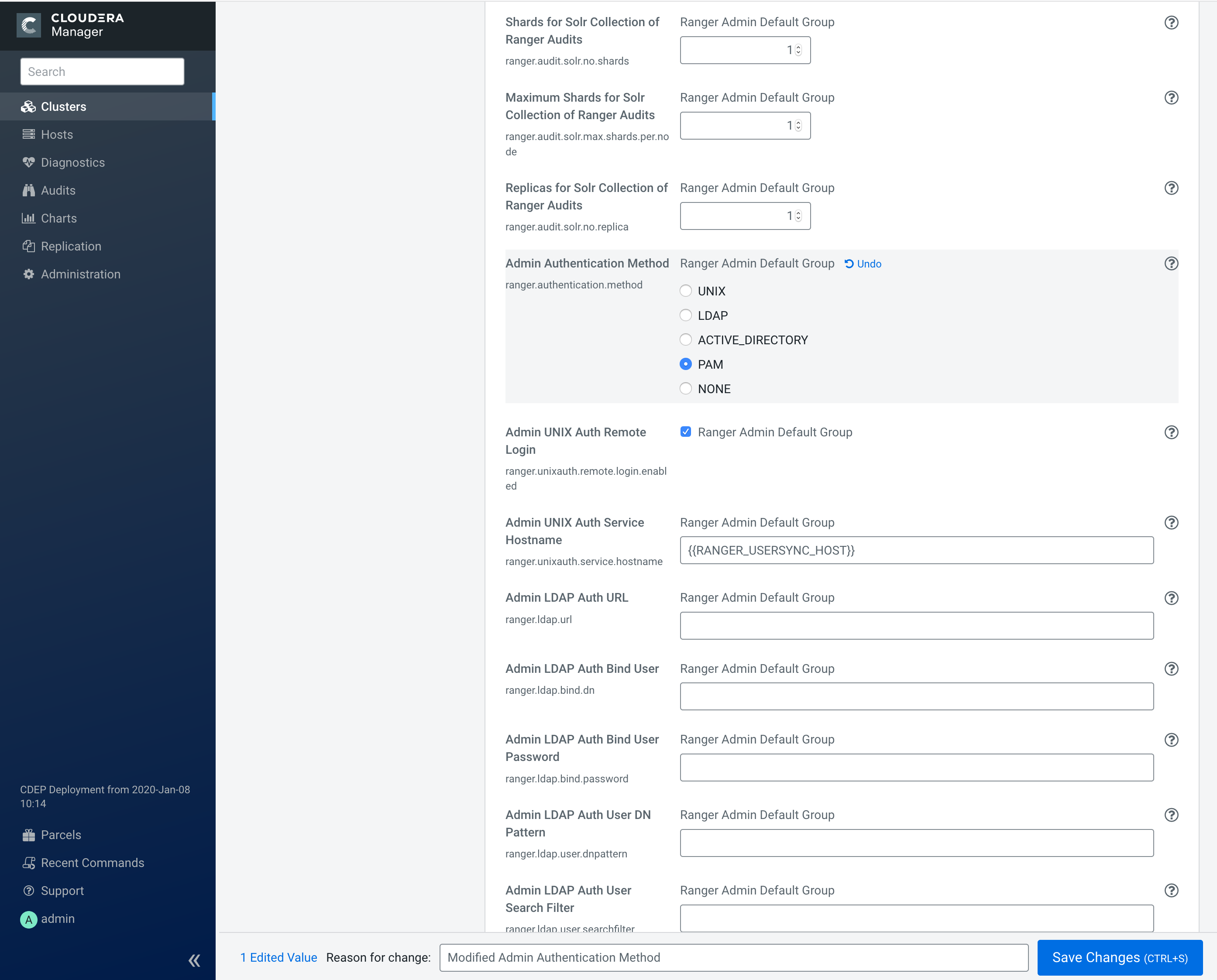The image size is (1217, 980).
Task: Click the admin user avatar icon
Action: tap(28, 920)
